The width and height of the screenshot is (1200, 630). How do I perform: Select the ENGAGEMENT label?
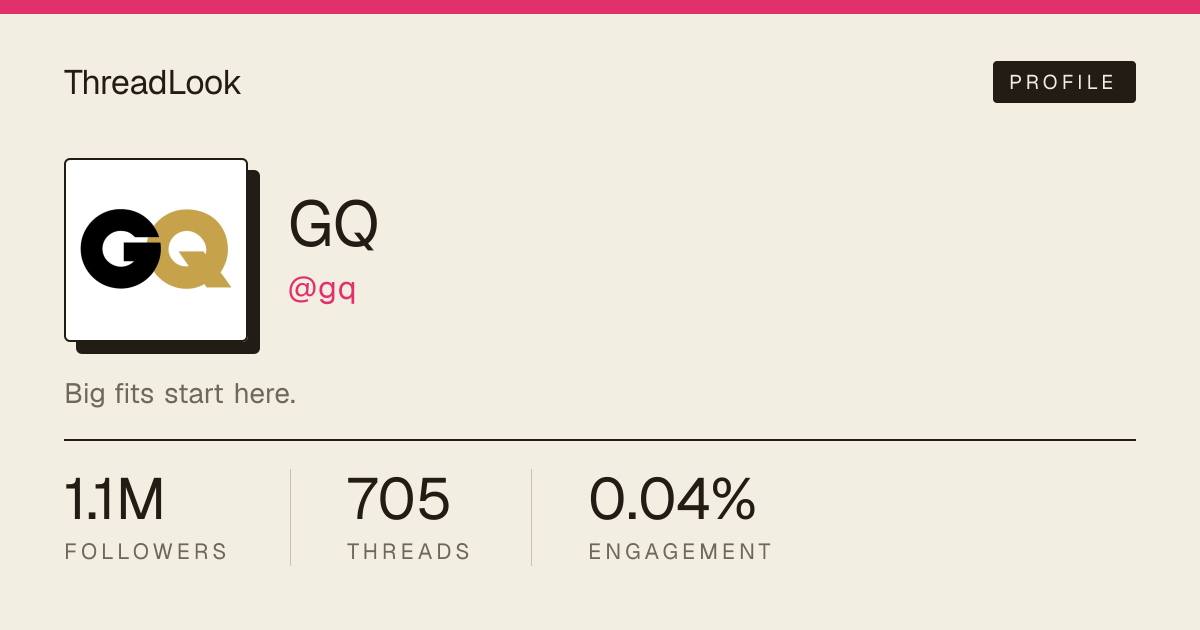point(680,551)
